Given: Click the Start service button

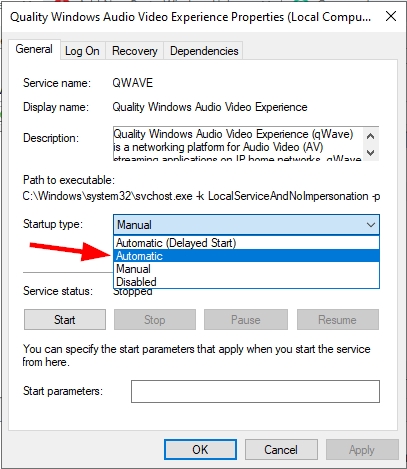Looking at the screenshot, I should coord(65,320).
